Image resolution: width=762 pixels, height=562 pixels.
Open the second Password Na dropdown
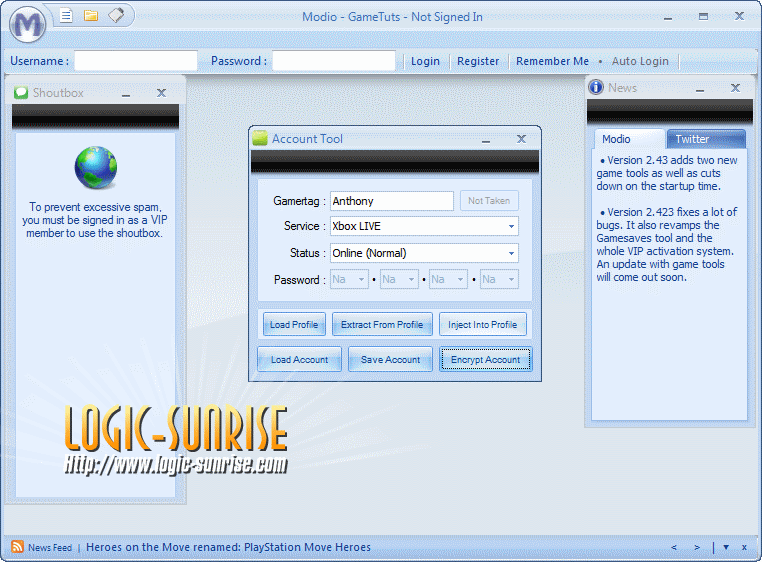[x=399, y=279]
